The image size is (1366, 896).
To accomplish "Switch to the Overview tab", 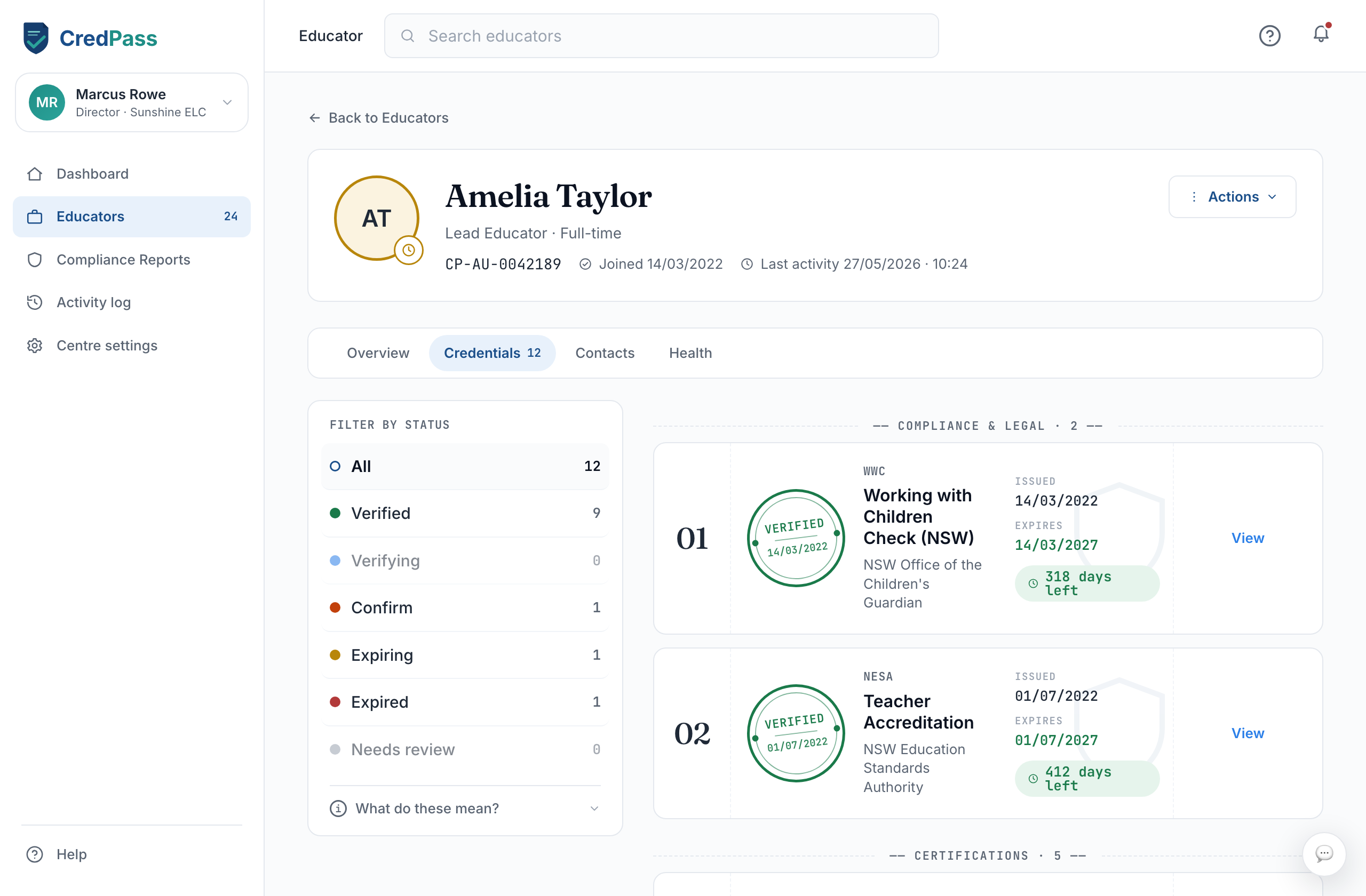I will click(378, 353).
